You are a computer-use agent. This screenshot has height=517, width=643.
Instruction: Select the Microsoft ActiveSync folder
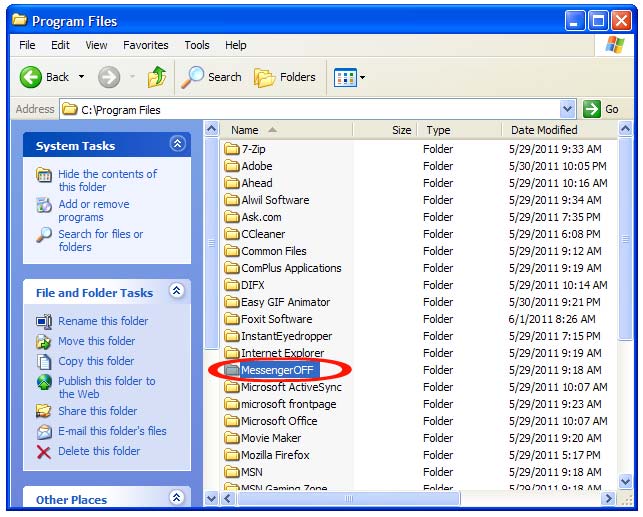coord(283,387)
